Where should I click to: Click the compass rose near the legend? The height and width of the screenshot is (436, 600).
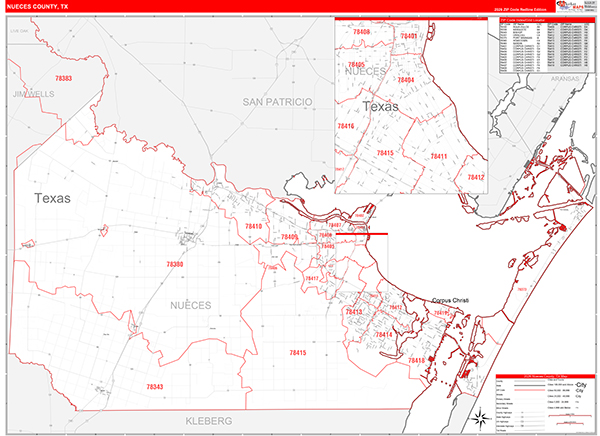pyautogui.click(x=481, y=418)
